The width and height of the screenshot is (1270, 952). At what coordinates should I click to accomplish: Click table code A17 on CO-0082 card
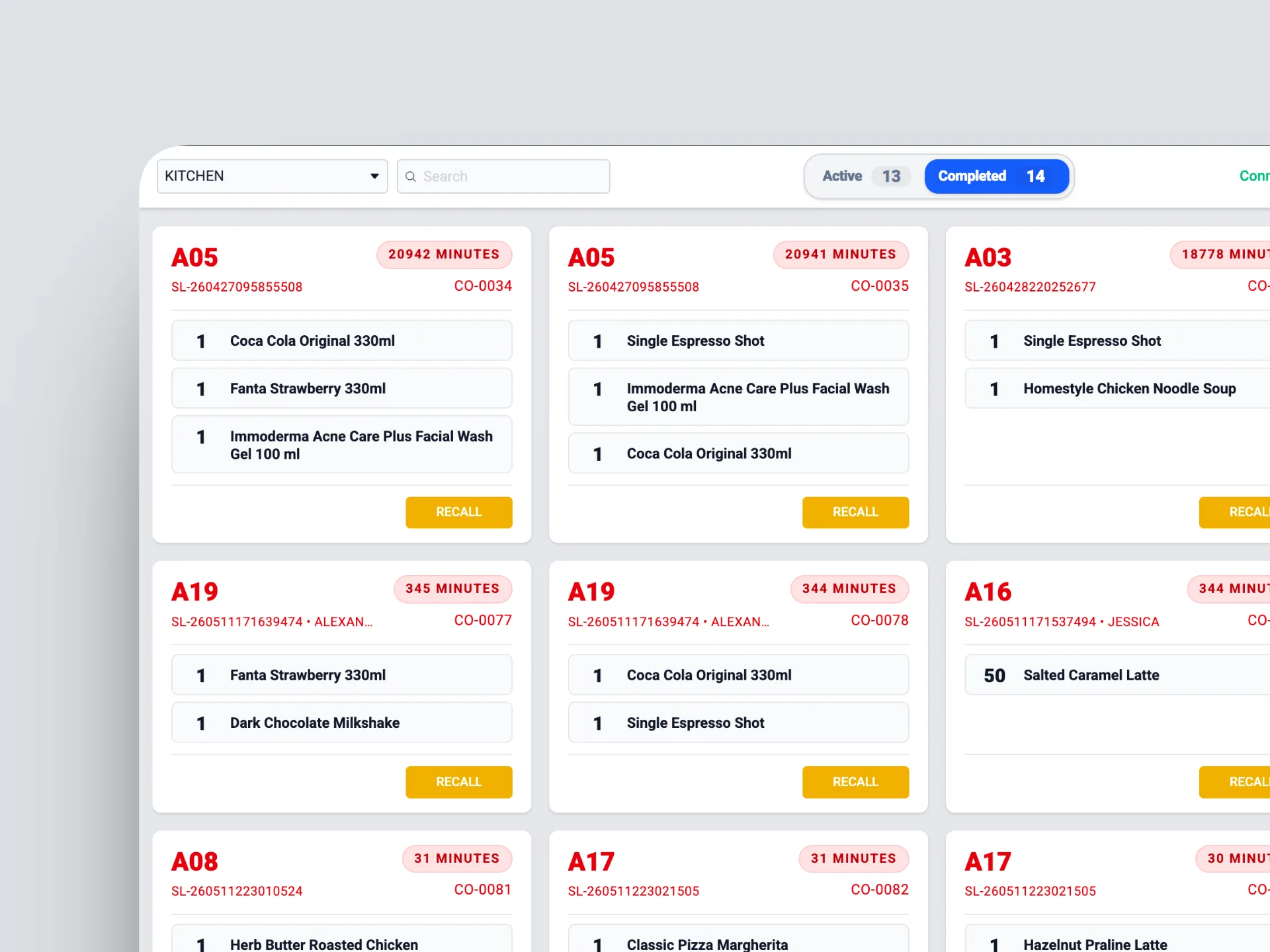tap(591, 861)
